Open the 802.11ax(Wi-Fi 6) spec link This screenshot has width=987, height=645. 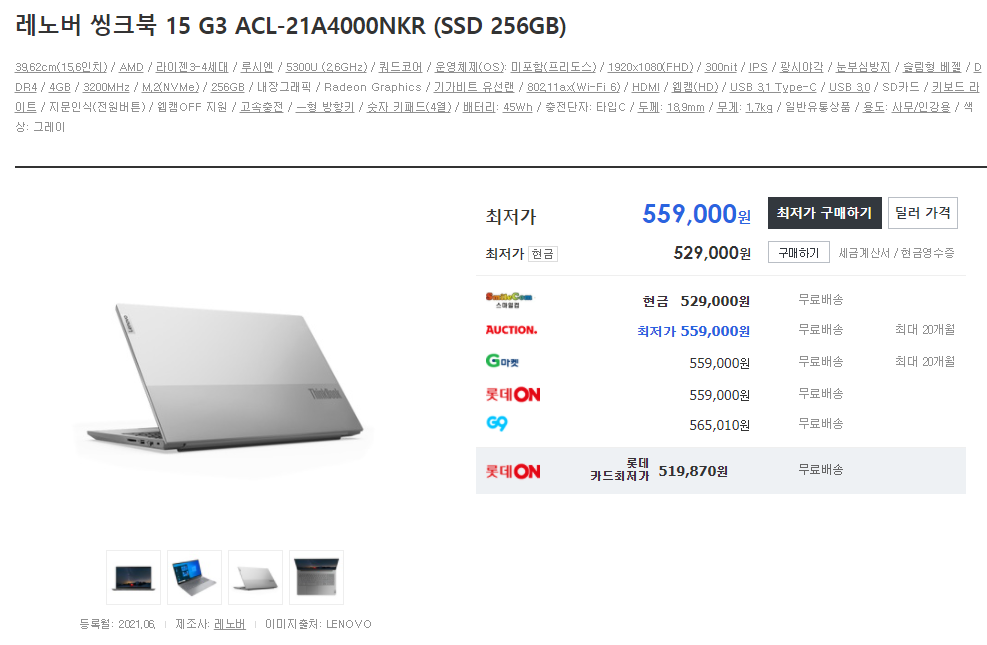coord(573,87)
